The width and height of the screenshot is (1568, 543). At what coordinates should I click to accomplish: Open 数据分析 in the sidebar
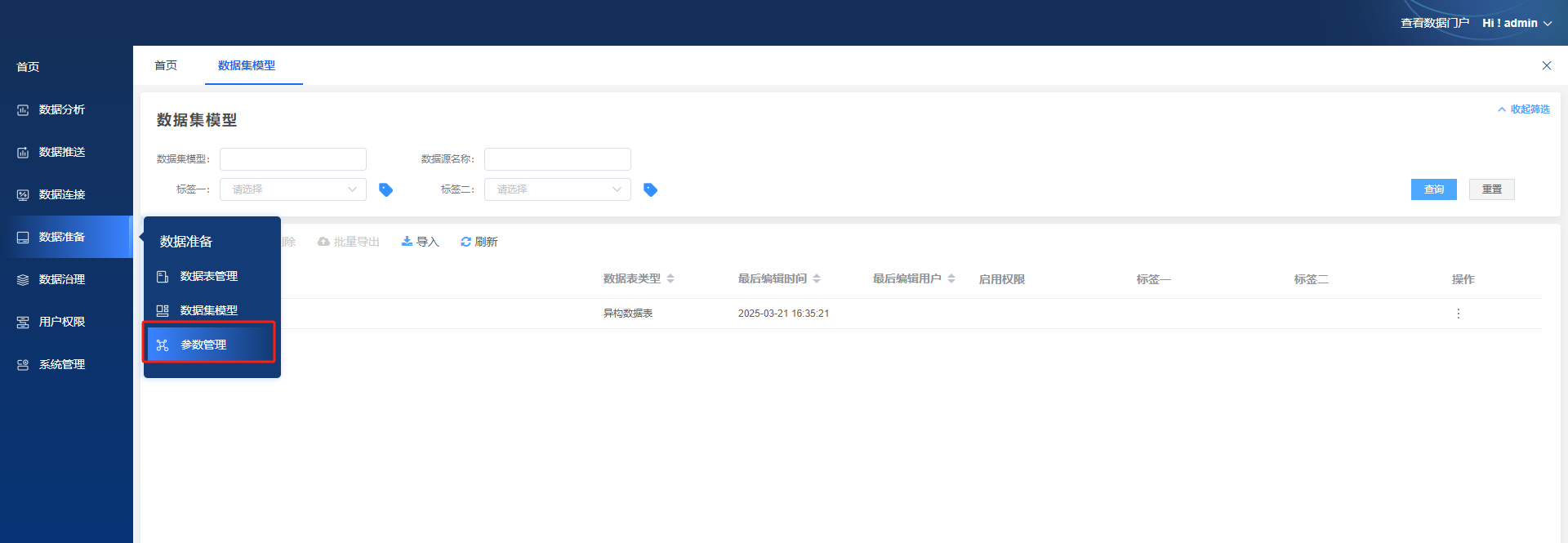point(61,109)
